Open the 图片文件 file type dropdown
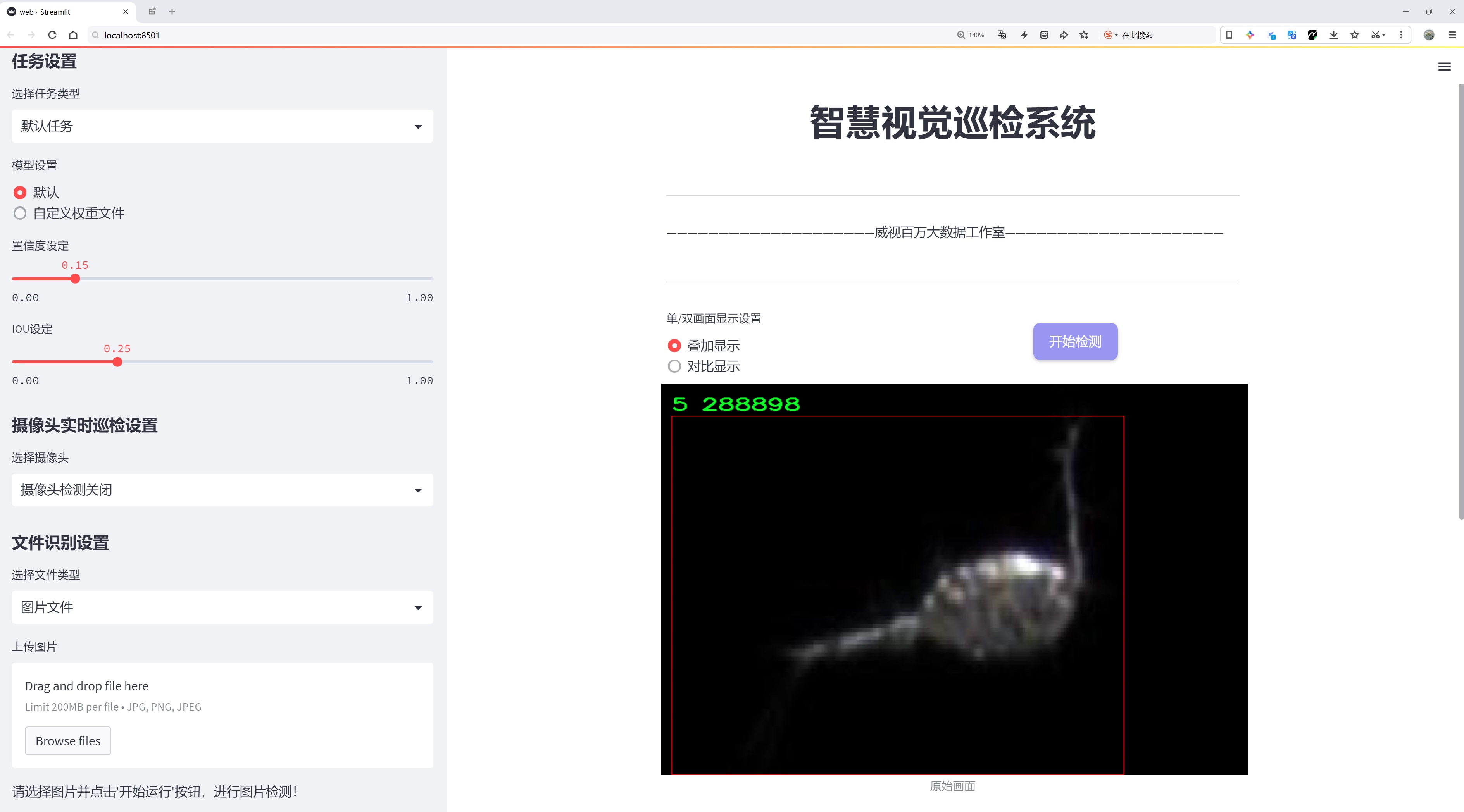The height and width of the screenshot is (812, 1464). point(222,607)
